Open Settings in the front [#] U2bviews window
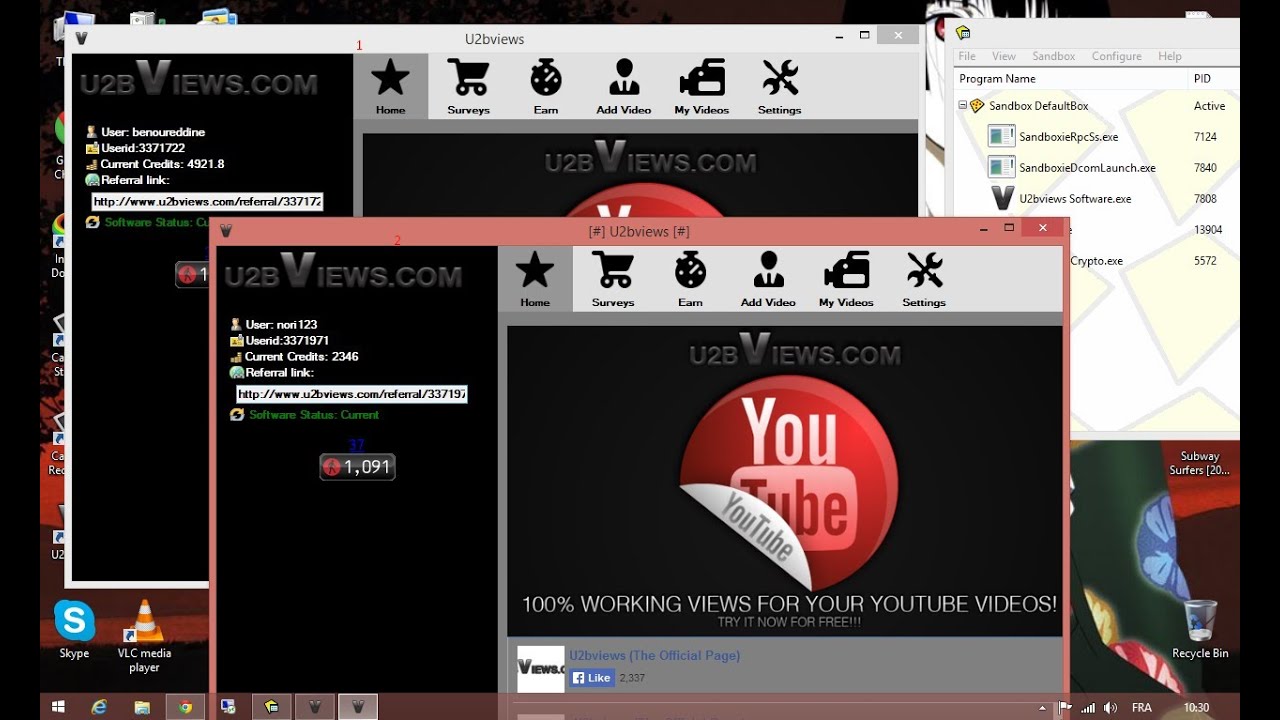 coord(924,279)
